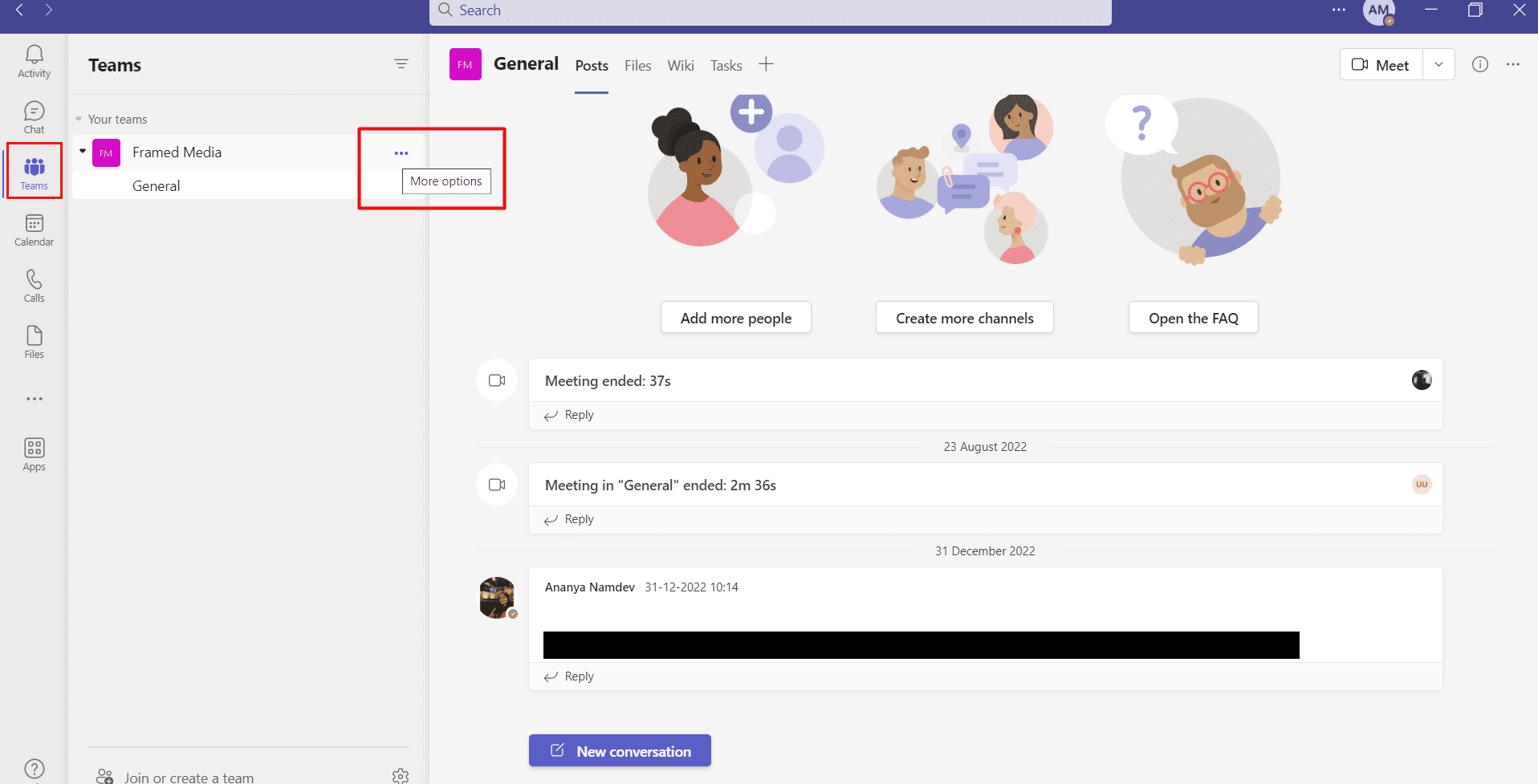Open Settings and more in title bar

[1339, 10]
